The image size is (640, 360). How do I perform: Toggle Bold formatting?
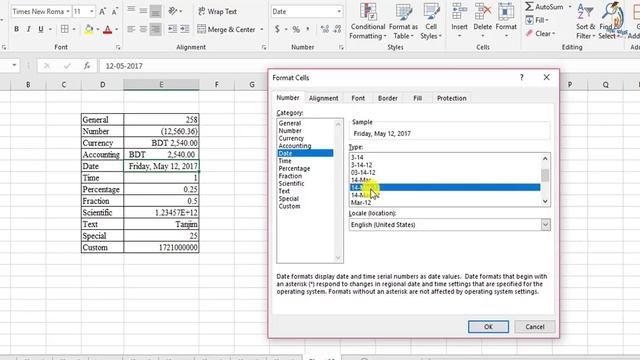[16, 29]
